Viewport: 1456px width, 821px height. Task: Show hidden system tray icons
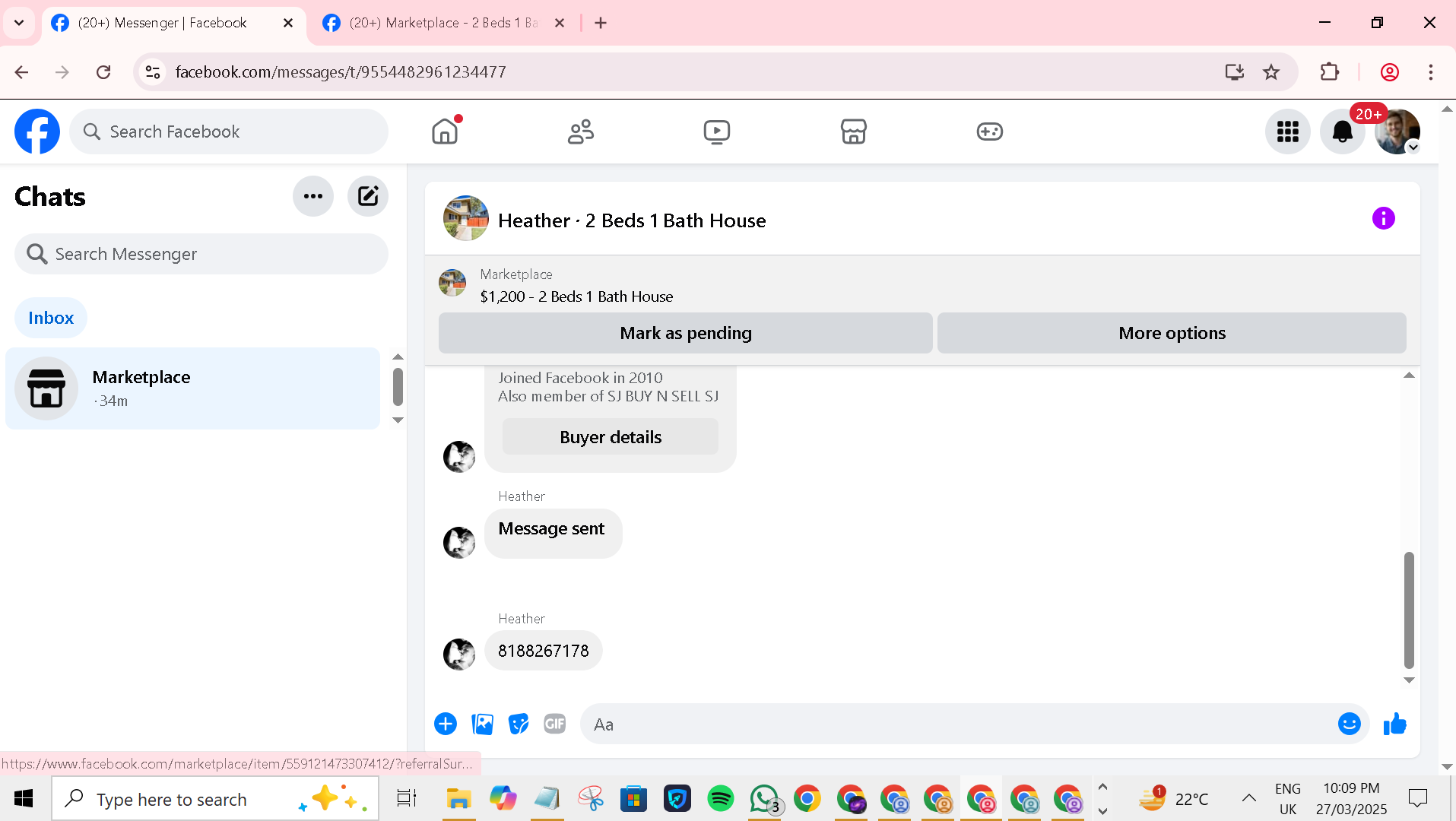pyautogui.click(x=1248, y=797)
